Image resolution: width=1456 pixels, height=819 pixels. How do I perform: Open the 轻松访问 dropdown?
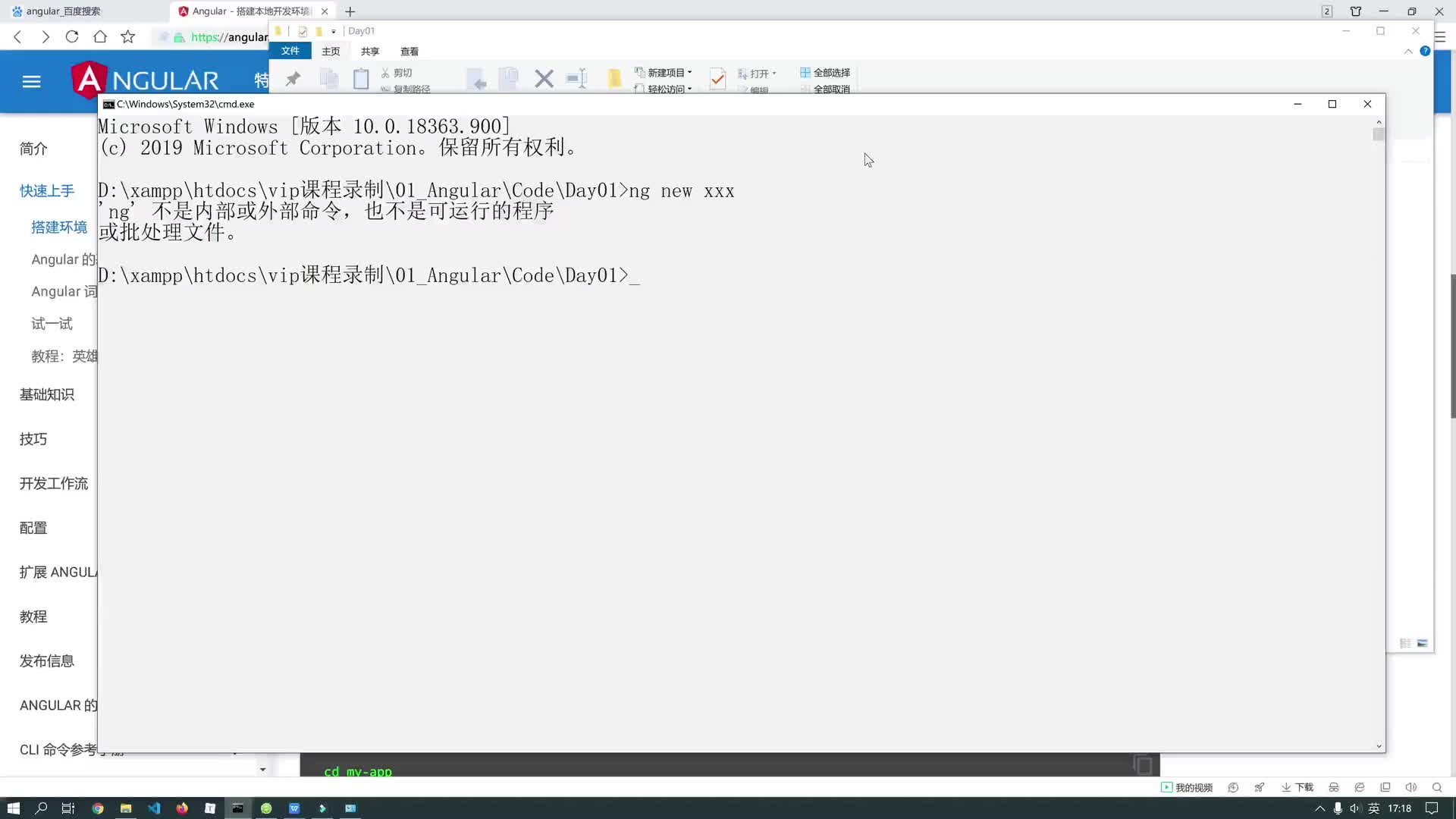click(x=664, y=89)
